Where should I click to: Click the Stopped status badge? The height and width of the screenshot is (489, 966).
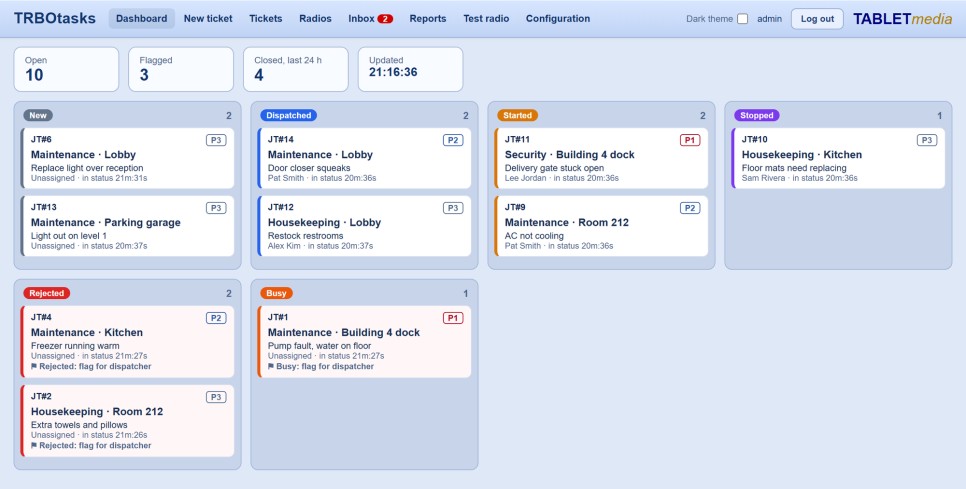coord(757,115)
